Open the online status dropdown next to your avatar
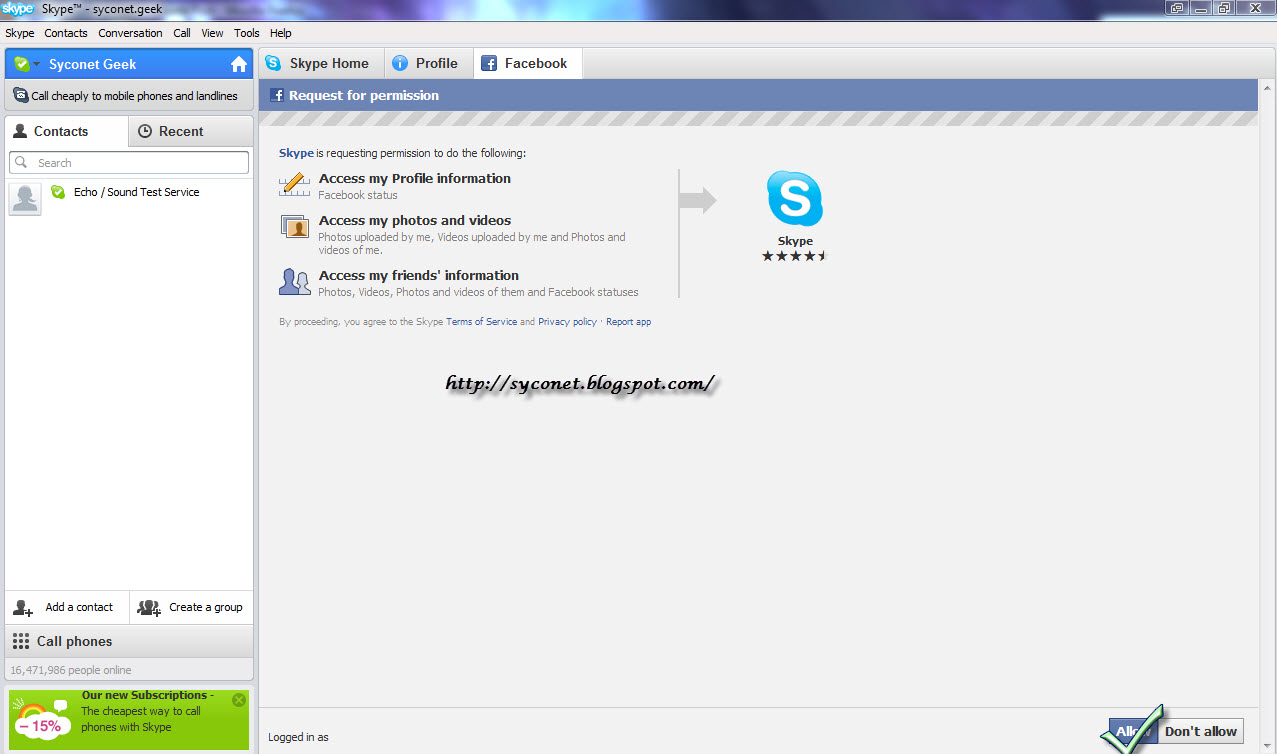 (x=30, y=62)
